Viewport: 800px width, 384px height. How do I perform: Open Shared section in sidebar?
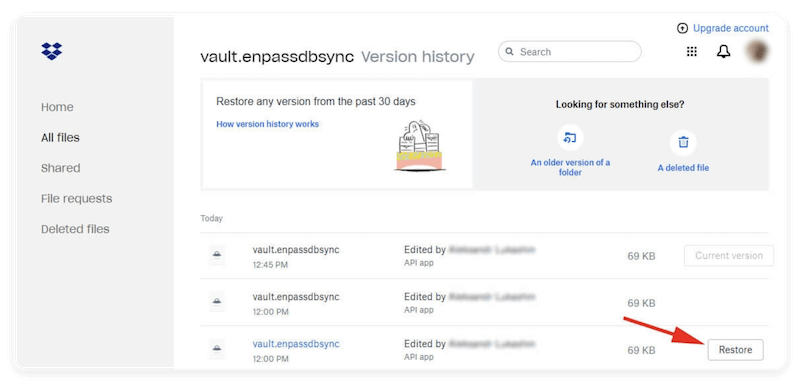pyautogui.click(x=61, y=168)
